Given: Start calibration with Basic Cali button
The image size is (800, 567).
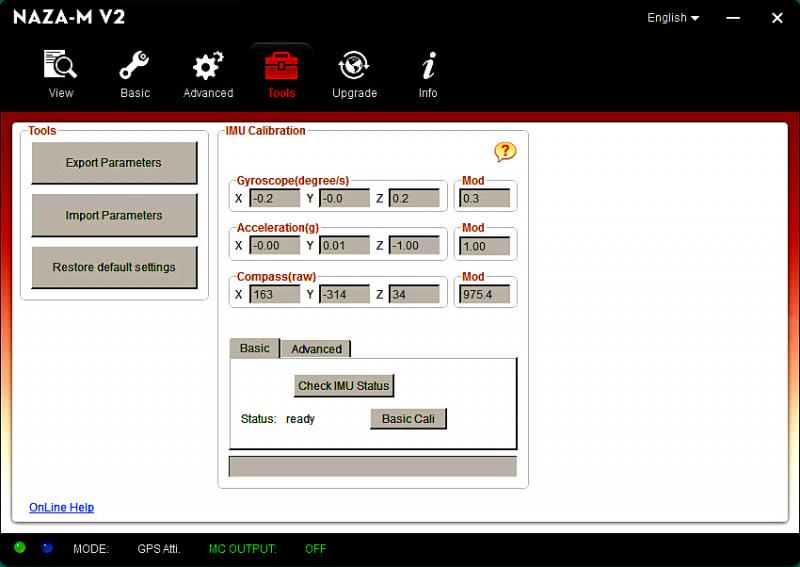Looking at the screenshot, I should tap(408, 419).
